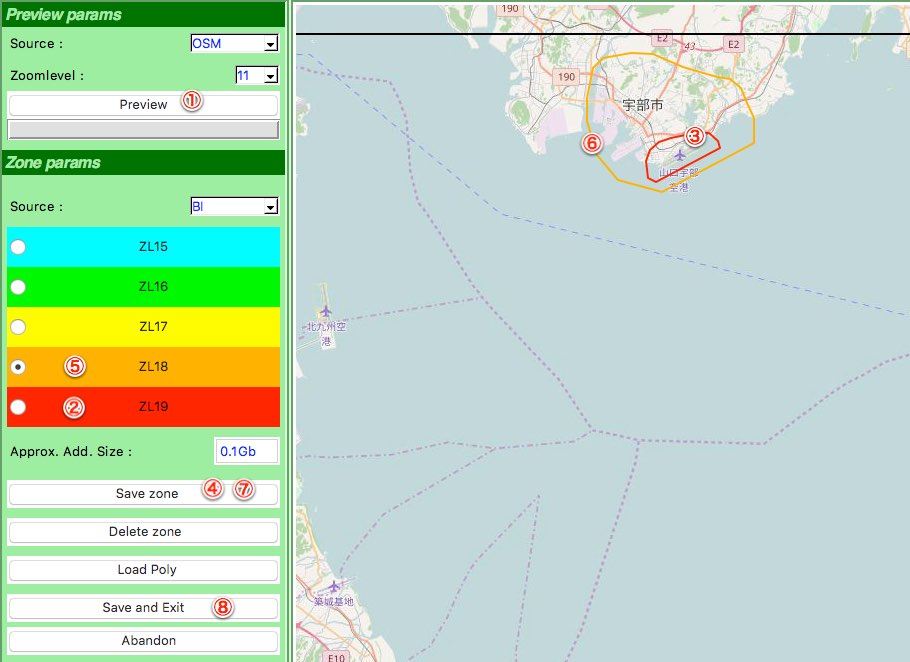Click the Tsuiki base airplane icon
910x662 pixels.
coord(334,586)
